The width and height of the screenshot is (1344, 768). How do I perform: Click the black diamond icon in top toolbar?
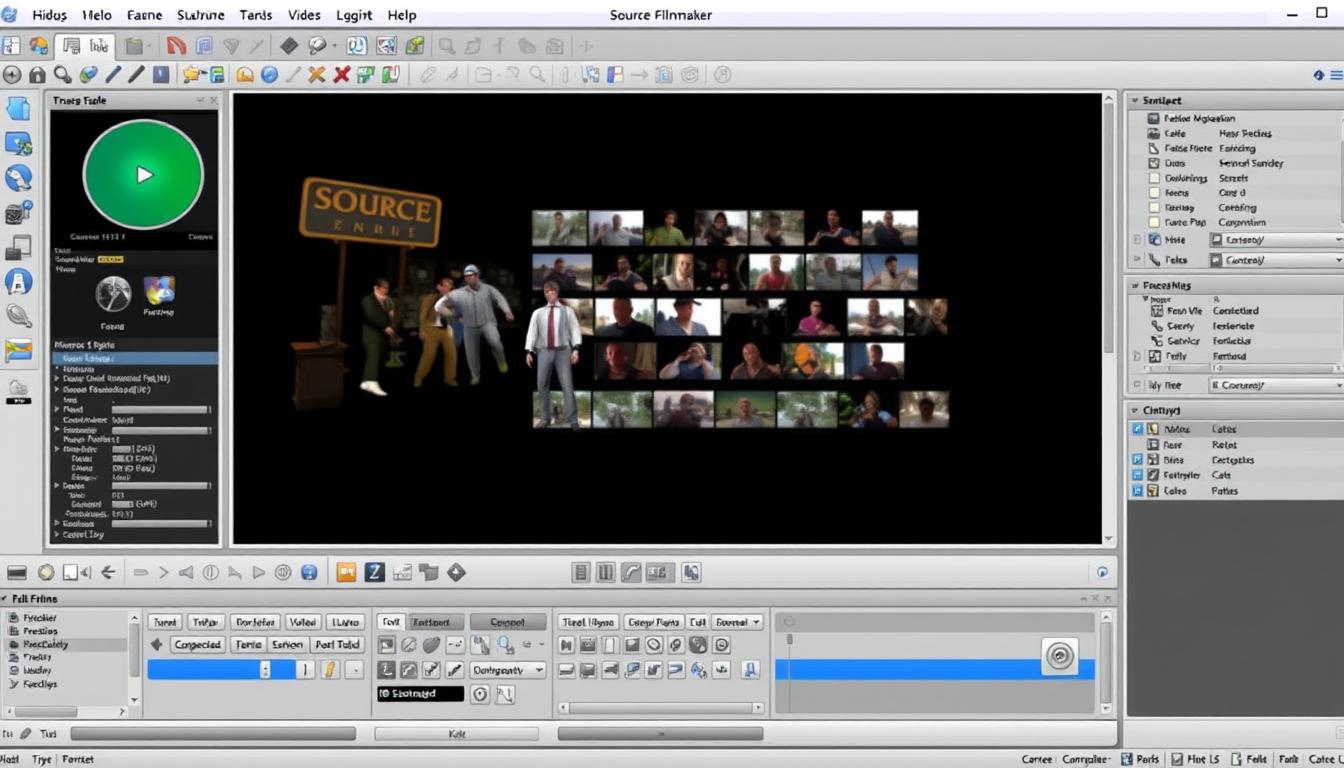click(x=289, y=45)
